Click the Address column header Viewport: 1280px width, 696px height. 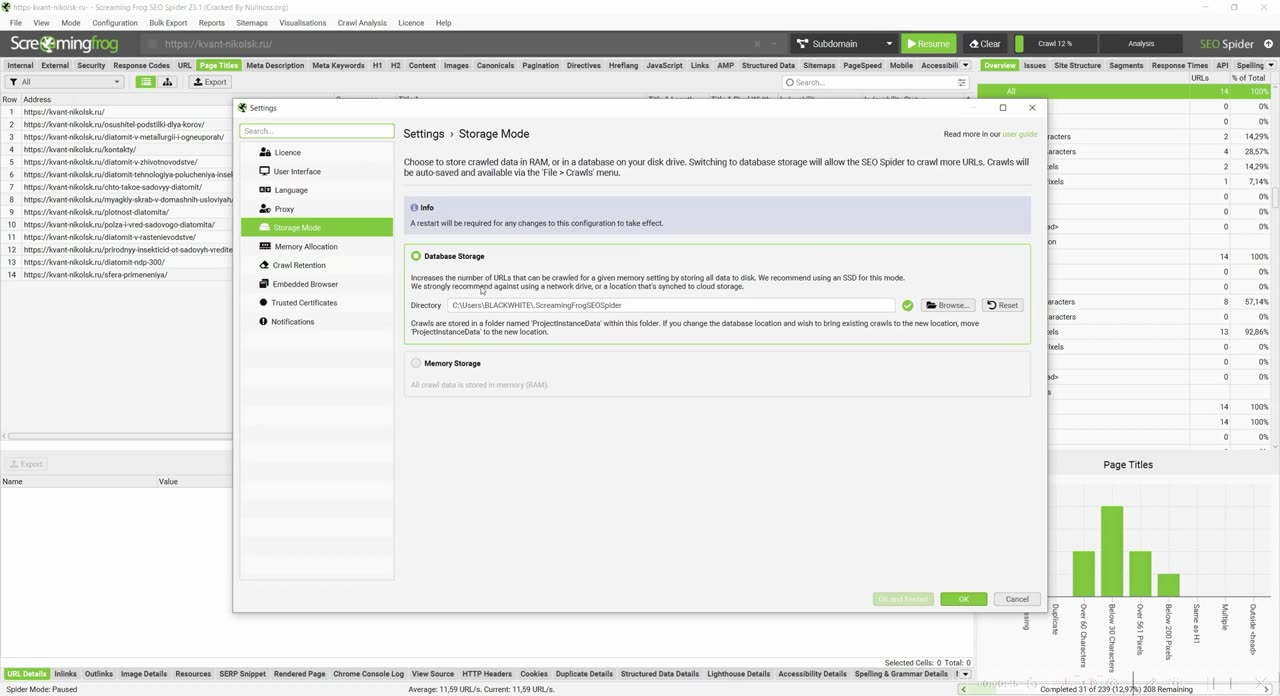tap(37, 99)
